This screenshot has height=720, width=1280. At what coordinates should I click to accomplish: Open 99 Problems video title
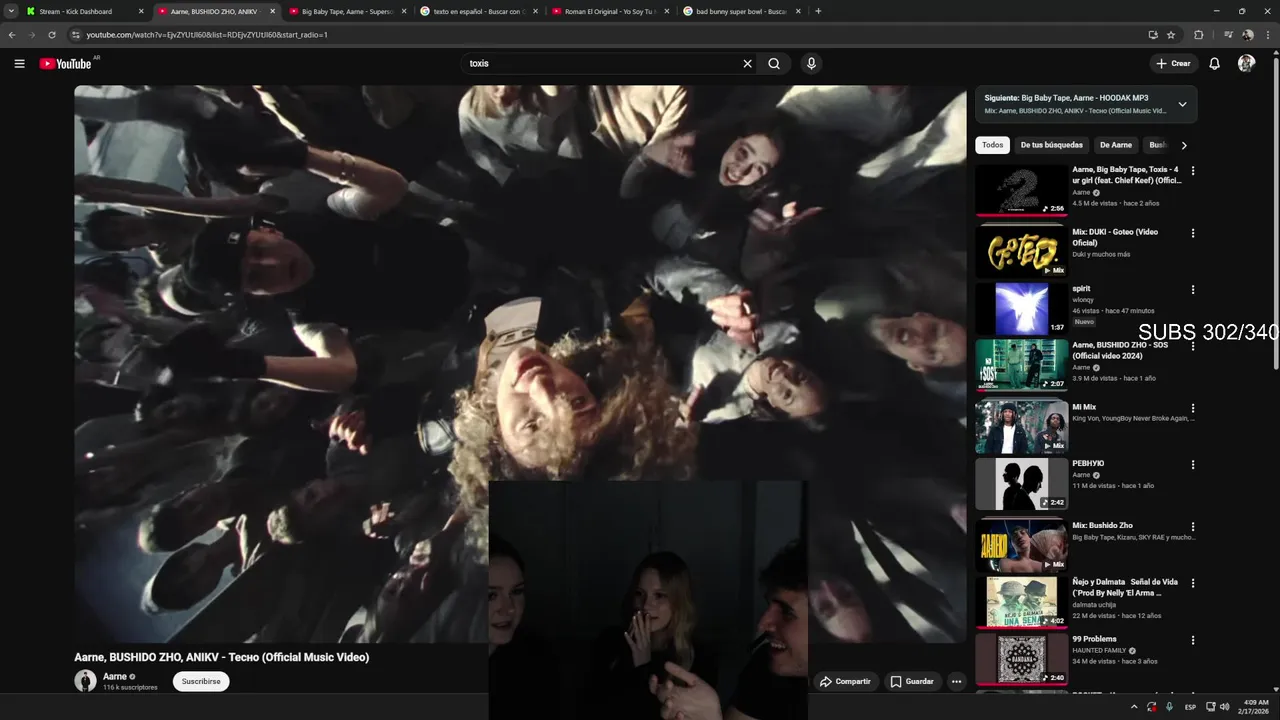point(1094,639)
